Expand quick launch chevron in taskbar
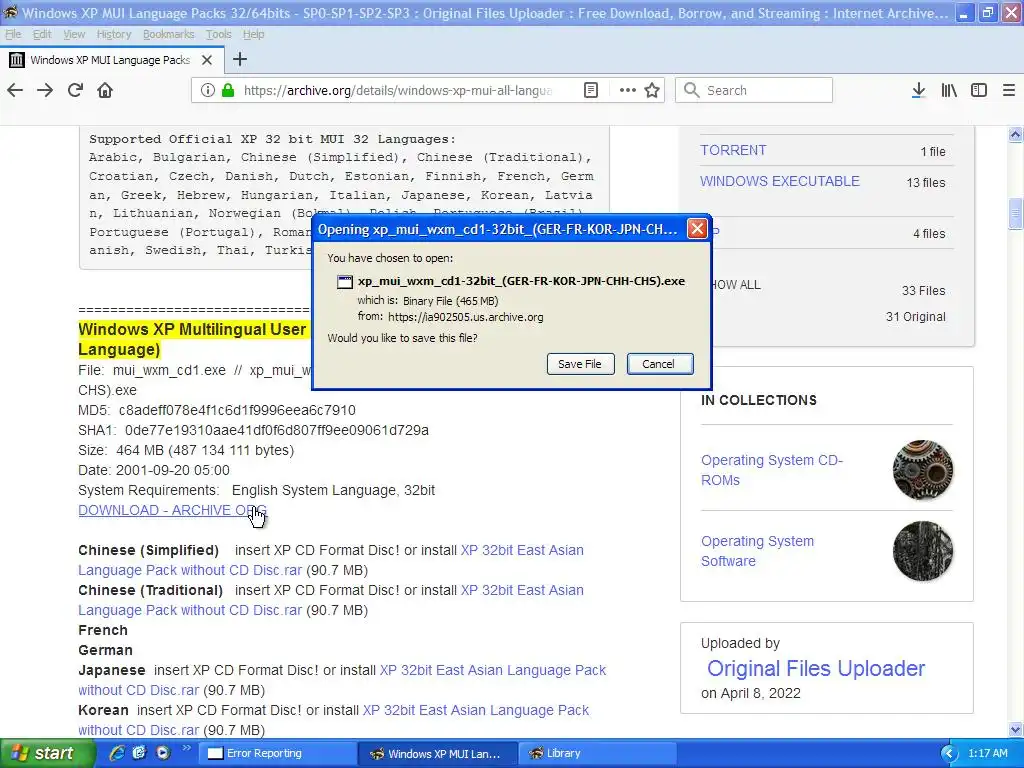 point(186,748)
